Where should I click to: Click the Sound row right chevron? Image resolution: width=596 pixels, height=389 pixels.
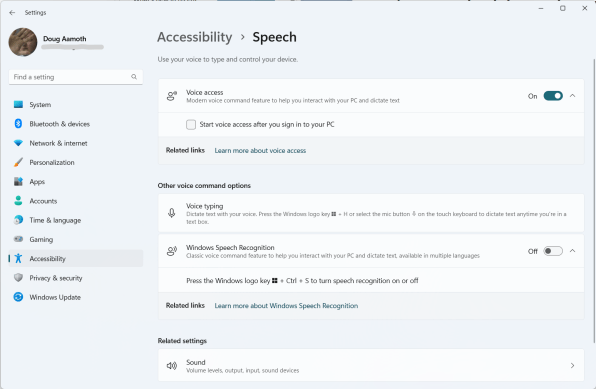coord(572,365)
